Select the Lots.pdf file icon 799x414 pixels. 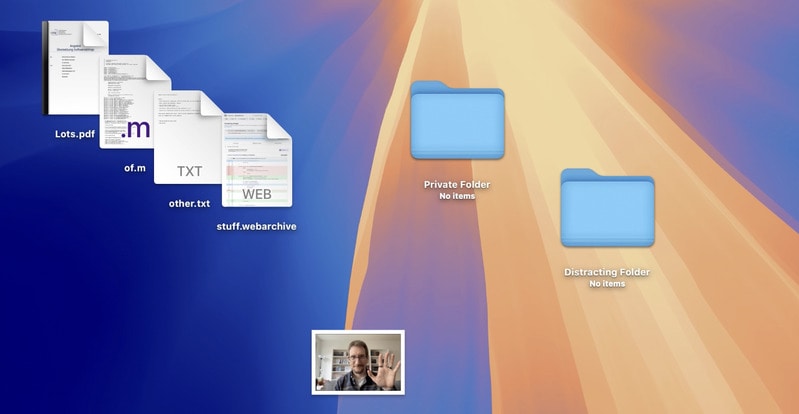75,68
